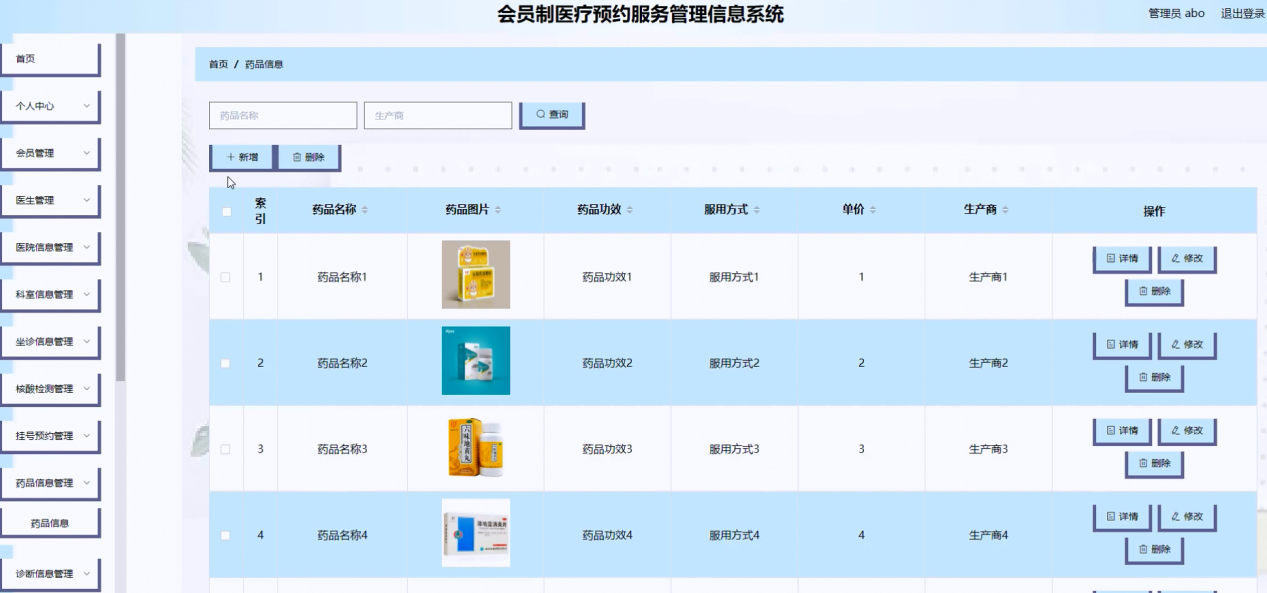Viewport: 1267px width, 593px height.
Task: Sort by 药品图片 column arrows
Action: [x=498, y=210]
